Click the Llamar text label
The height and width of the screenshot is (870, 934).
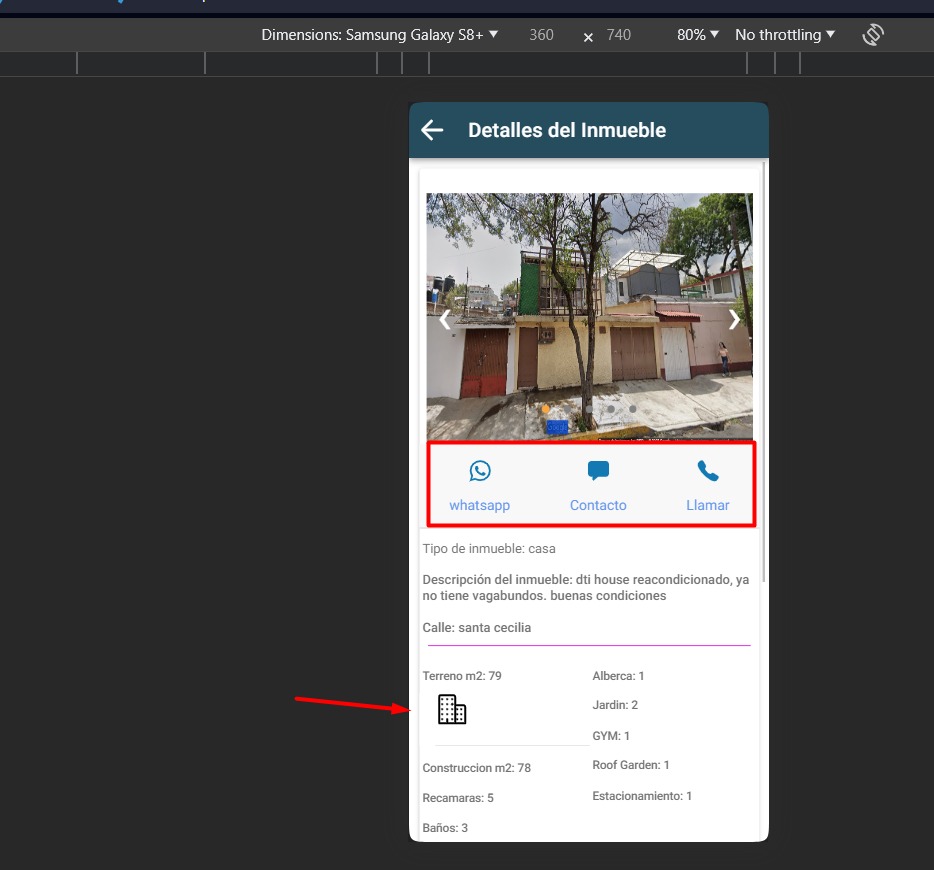707,505
